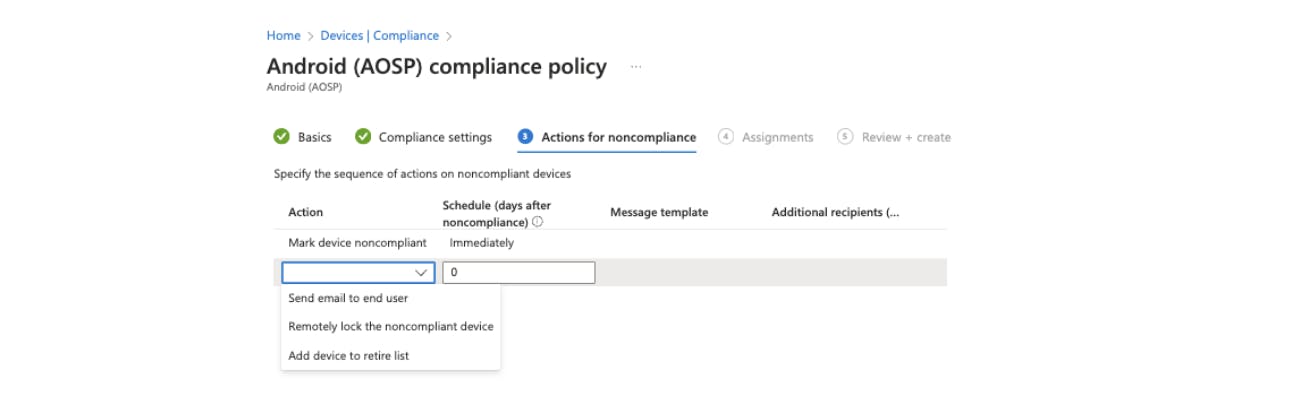The image size is (1310, 410).
Task: Open the Devices | Compliance breadcrumb link
Action: [379, 36]
